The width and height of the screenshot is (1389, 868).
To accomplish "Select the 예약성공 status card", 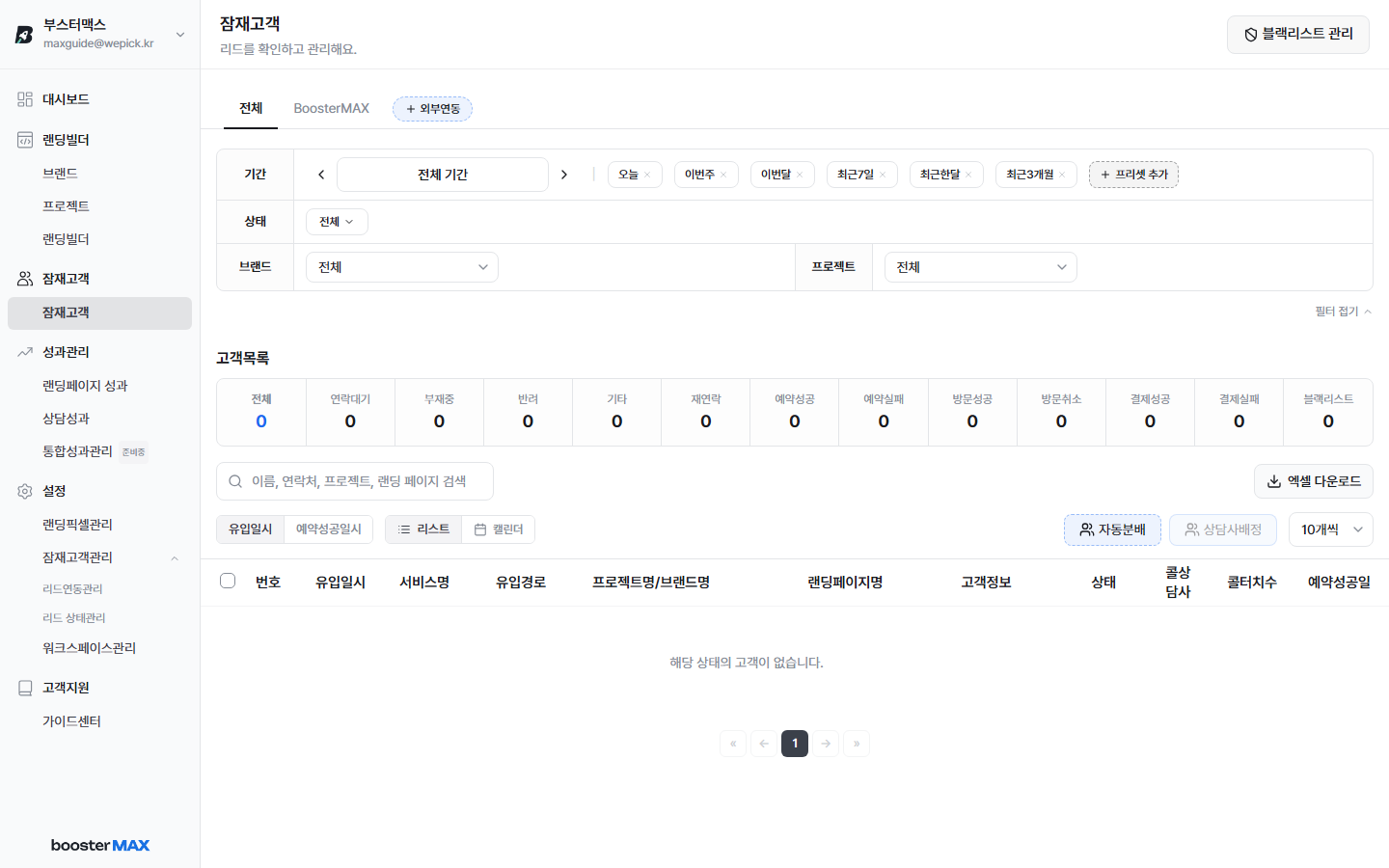I will tap(795, 412).
